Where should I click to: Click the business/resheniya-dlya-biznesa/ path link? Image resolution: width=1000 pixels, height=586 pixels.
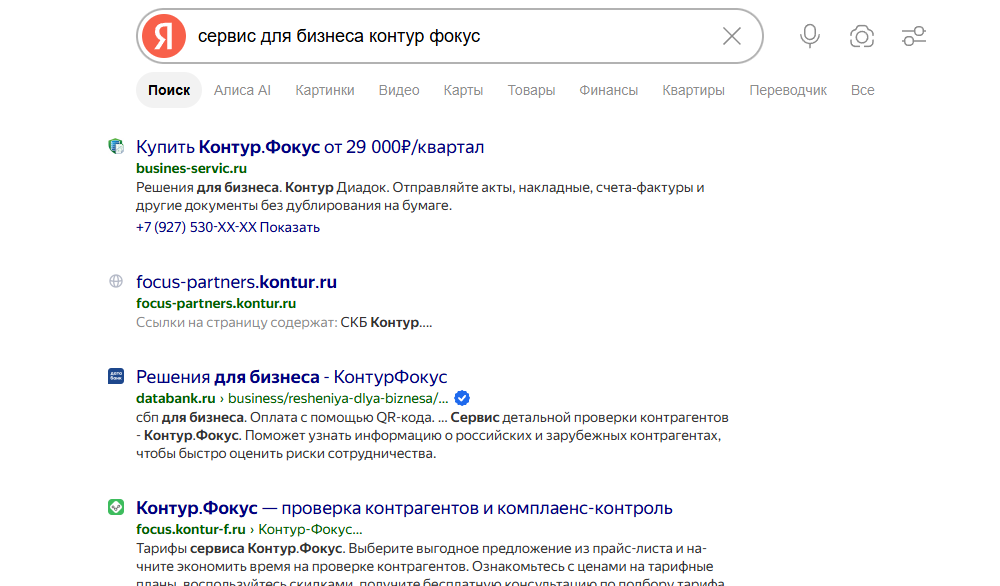[x=338, y=399]
